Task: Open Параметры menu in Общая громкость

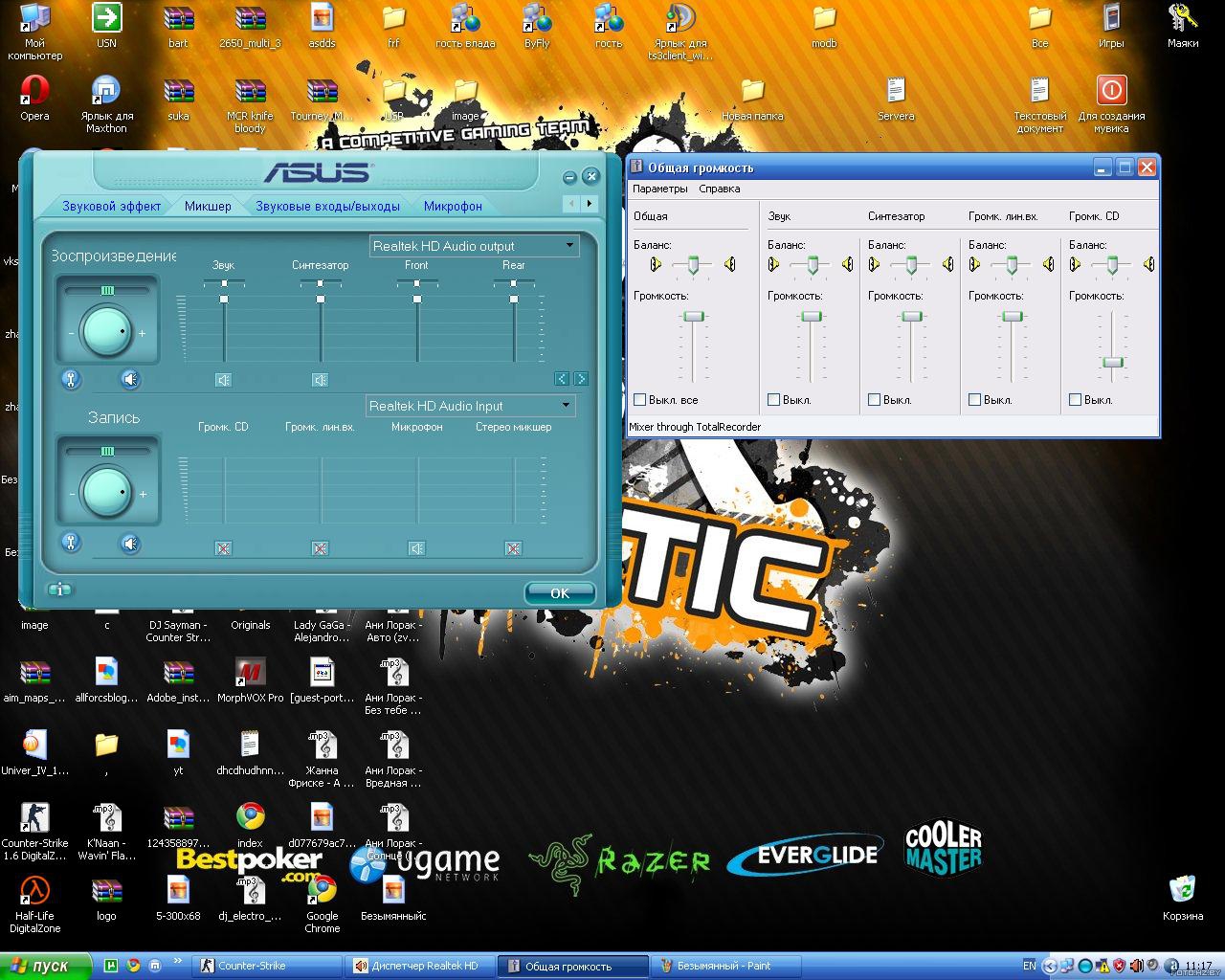Action: pyautogui.click(x=660, y=189)
